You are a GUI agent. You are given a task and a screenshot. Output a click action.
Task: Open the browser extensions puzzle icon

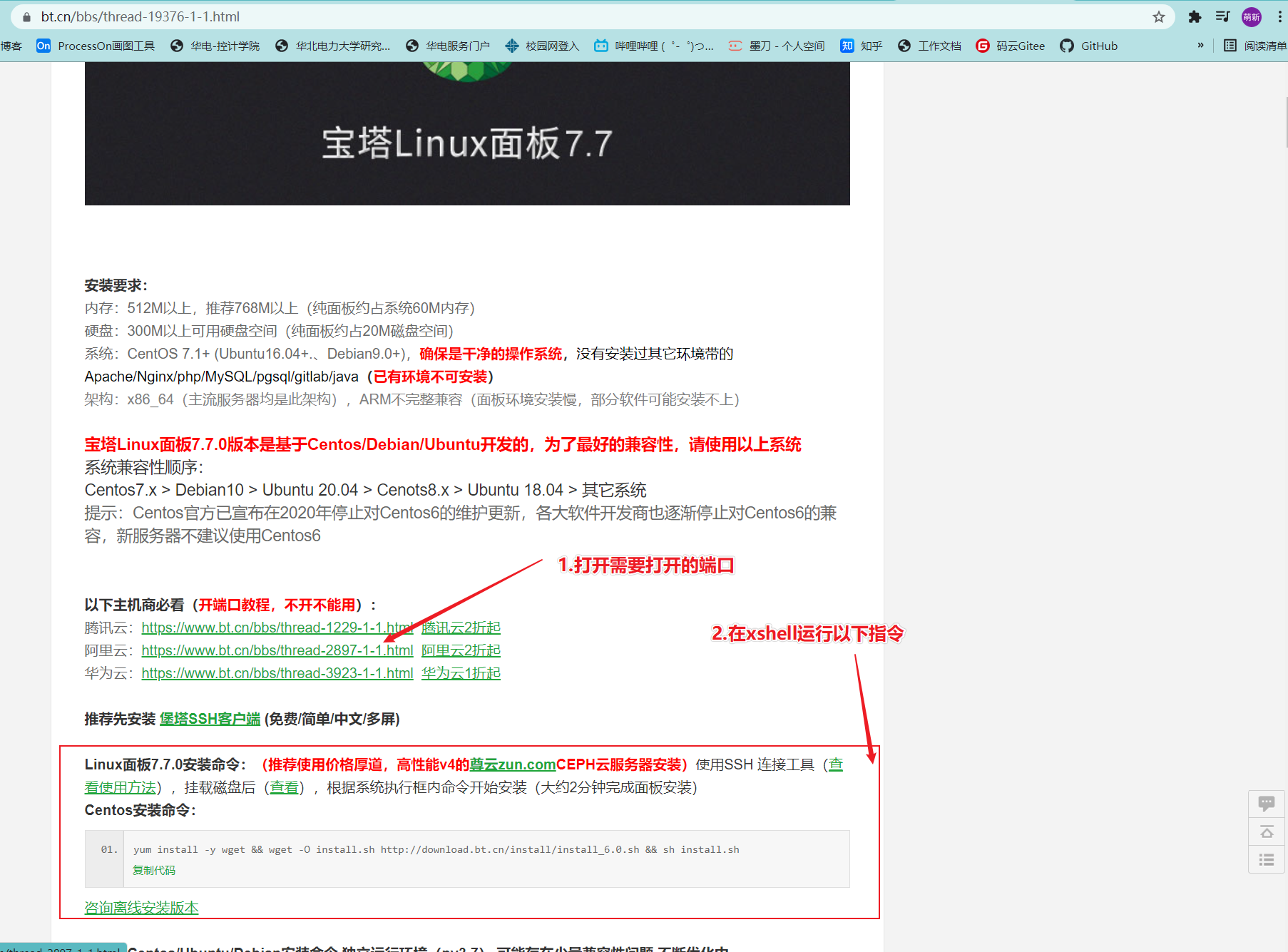[1195, 16]
